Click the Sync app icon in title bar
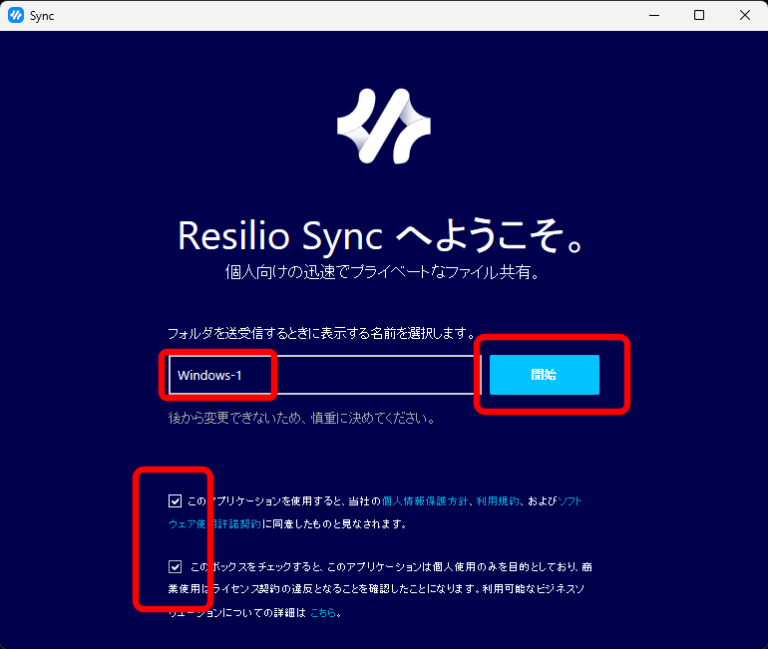This screenshot has height=649, width=768. point(15,15)
